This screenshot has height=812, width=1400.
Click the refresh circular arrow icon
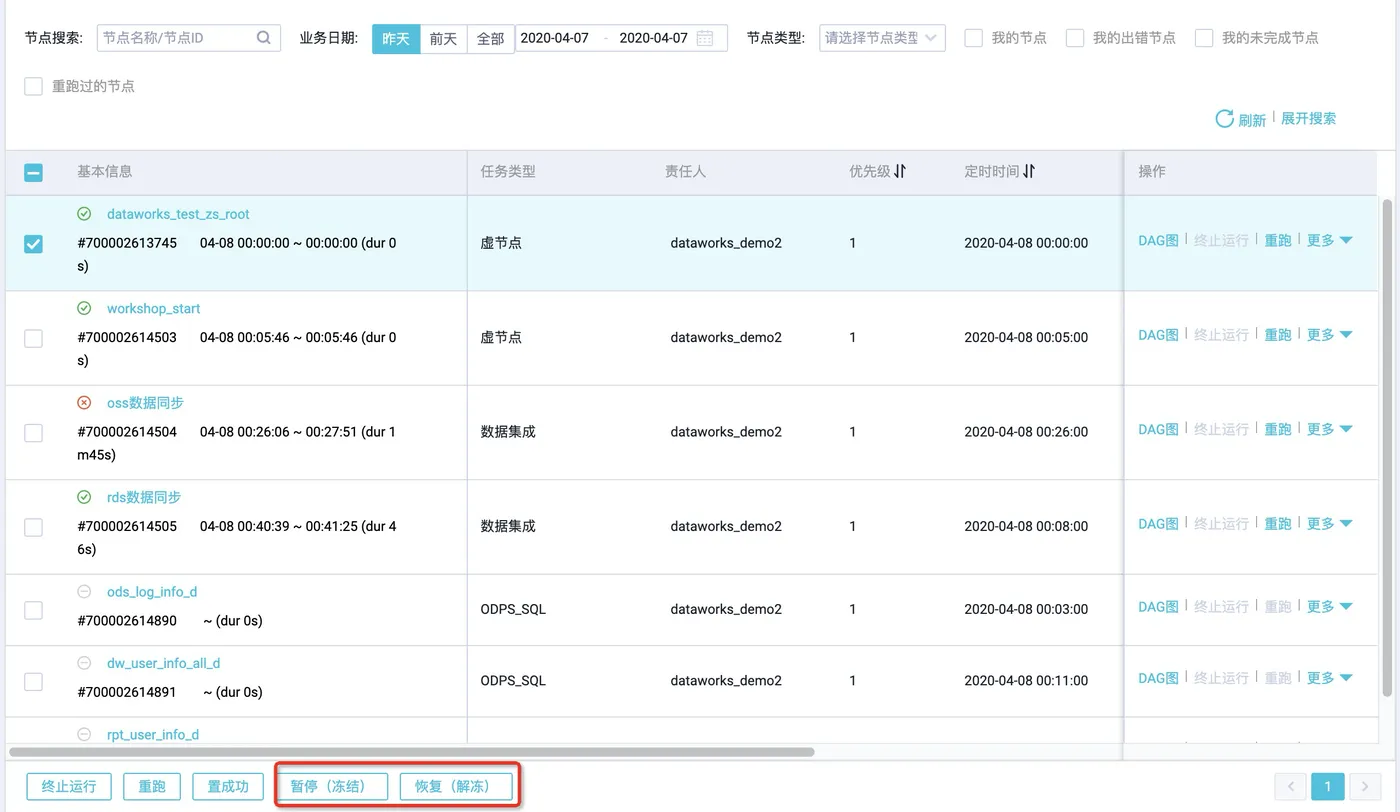[1224, 119]
